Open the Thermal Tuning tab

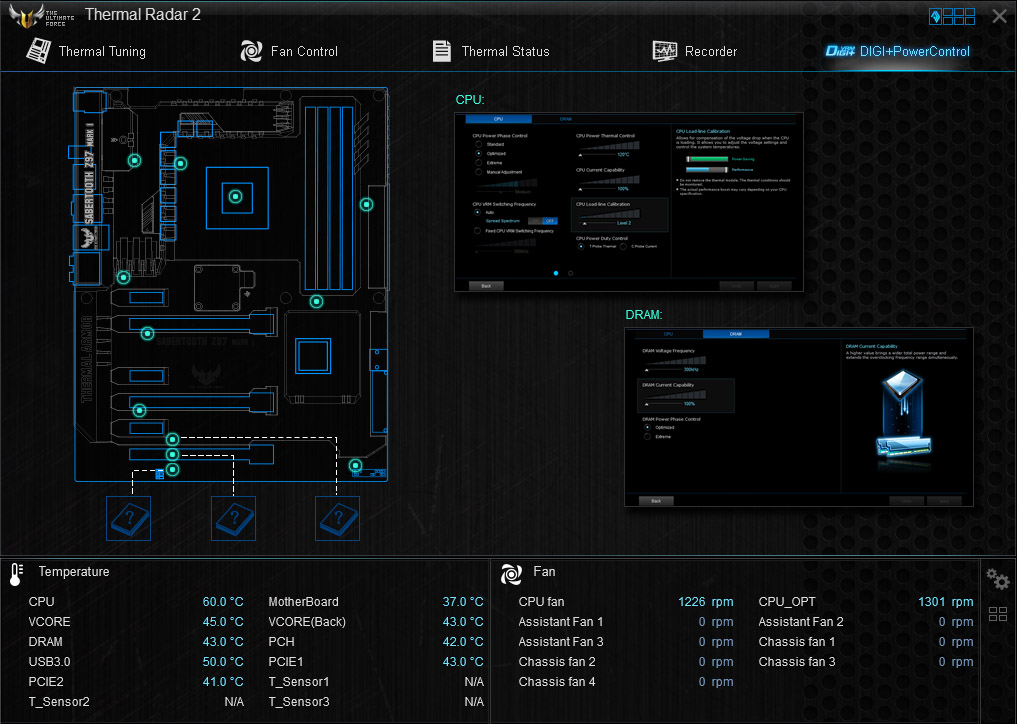86,51
